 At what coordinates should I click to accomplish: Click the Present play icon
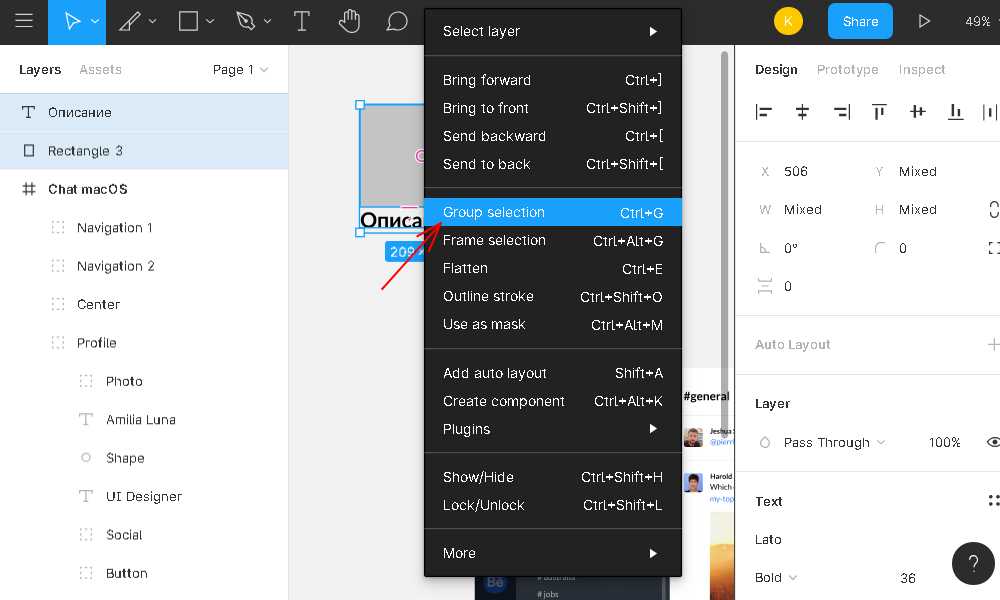coord(924,21)
